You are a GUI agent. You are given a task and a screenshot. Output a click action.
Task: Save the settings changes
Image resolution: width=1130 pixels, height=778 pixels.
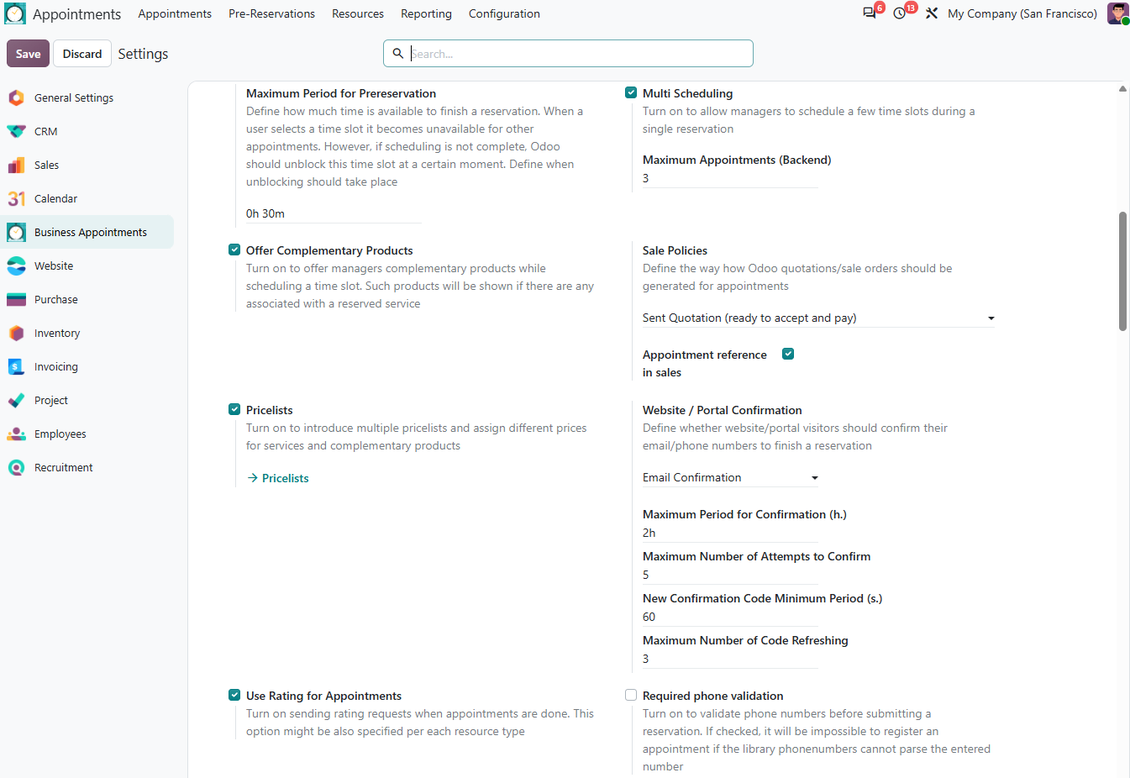(28, 53)
